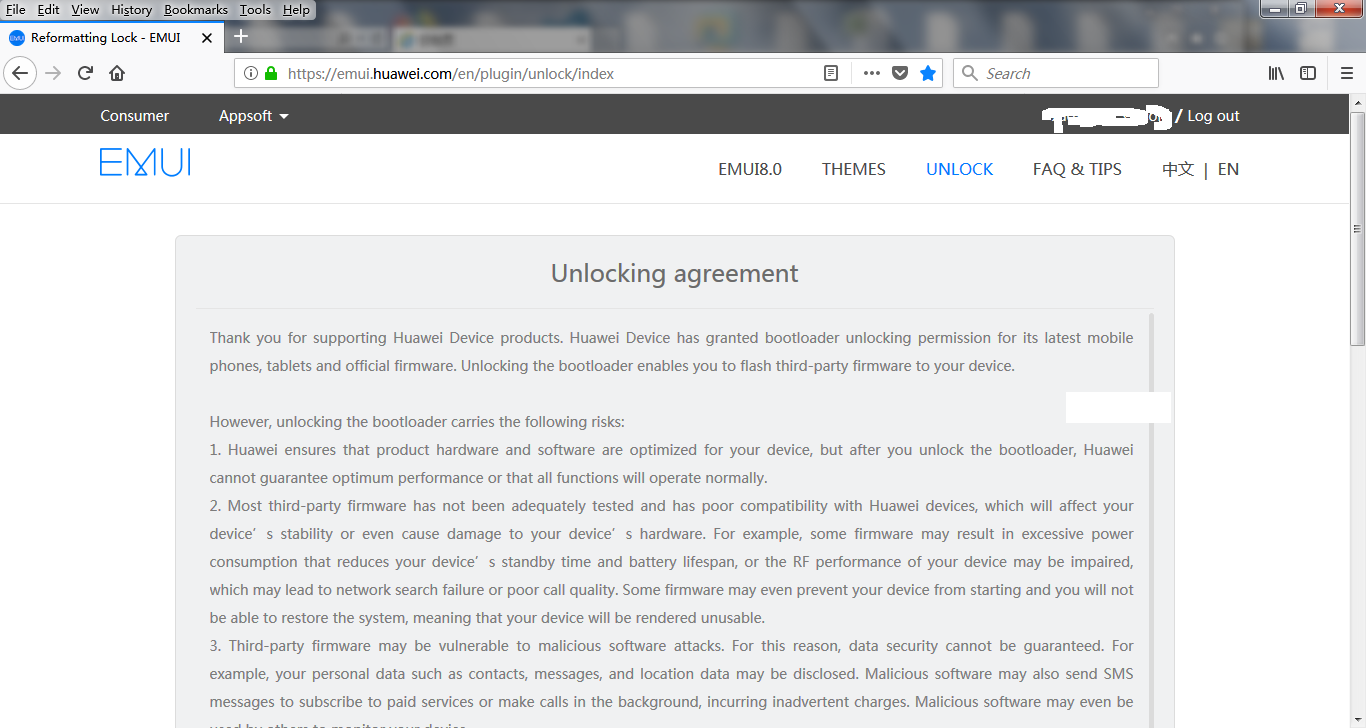Switch language to 中文
The width and height of the screenshot is (1366, 728).
click(x=1178, y=169)
